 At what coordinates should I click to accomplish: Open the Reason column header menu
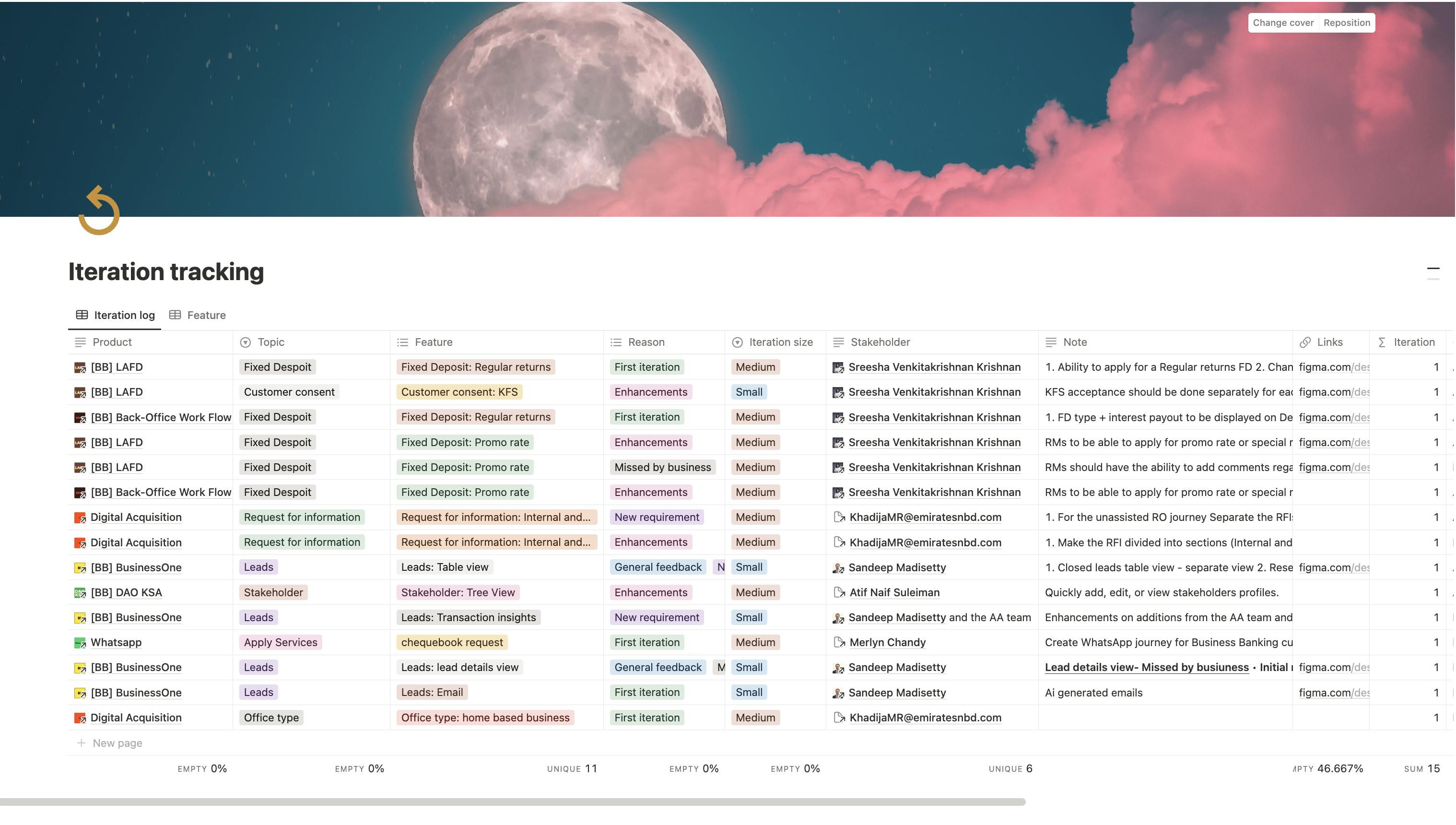click(x=646, y=342)
